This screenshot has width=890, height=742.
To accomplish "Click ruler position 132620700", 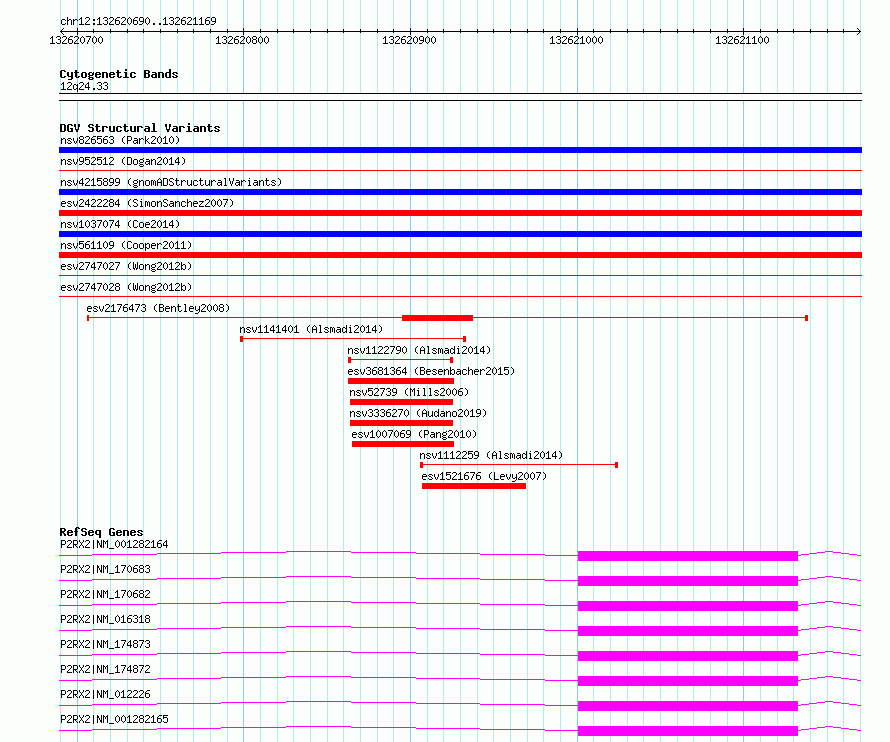I will (x=77, y=40).
